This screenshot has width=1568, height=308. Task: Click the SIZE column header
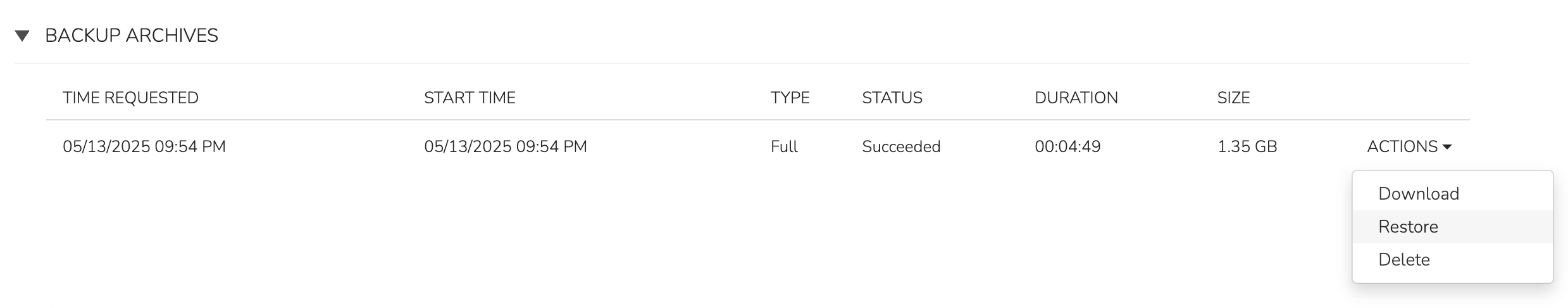point(1233,98)
